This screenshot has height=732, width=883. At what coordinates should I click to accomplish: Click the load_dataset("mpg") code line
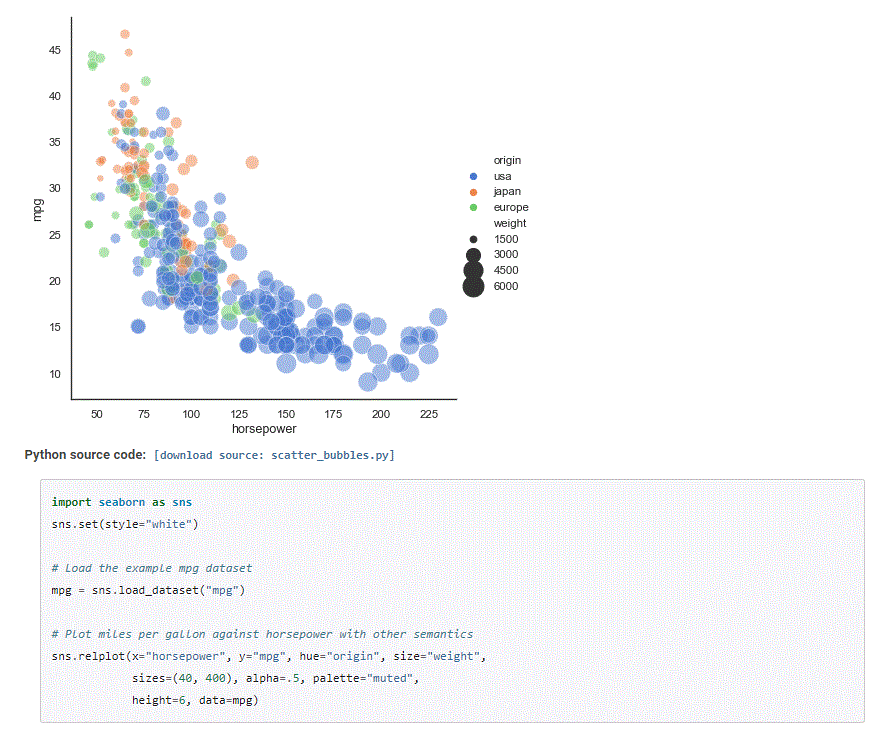pyautogui.click(x=148, y=590)
